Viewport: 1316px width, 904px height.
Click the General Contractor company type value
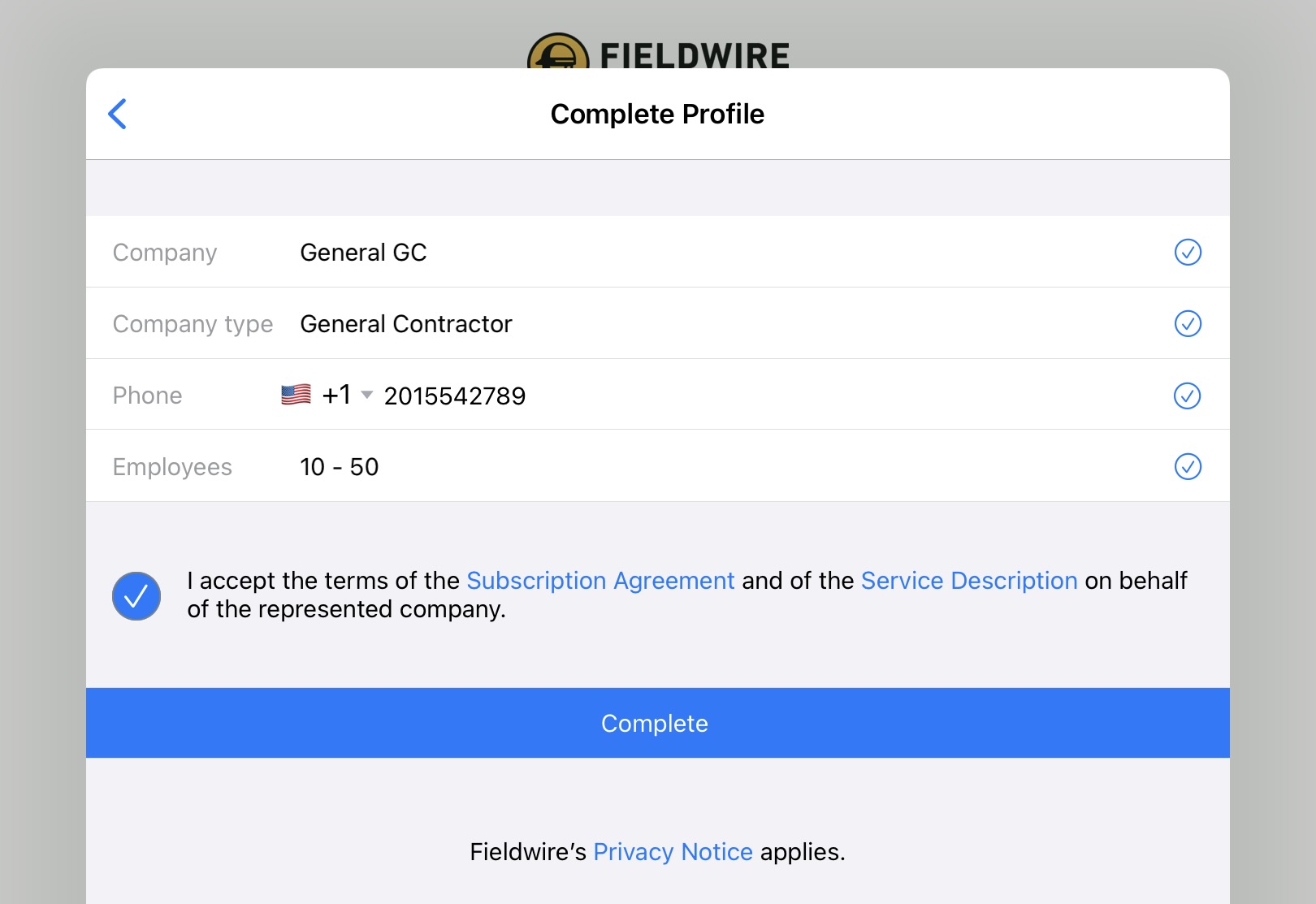(406, 323)
